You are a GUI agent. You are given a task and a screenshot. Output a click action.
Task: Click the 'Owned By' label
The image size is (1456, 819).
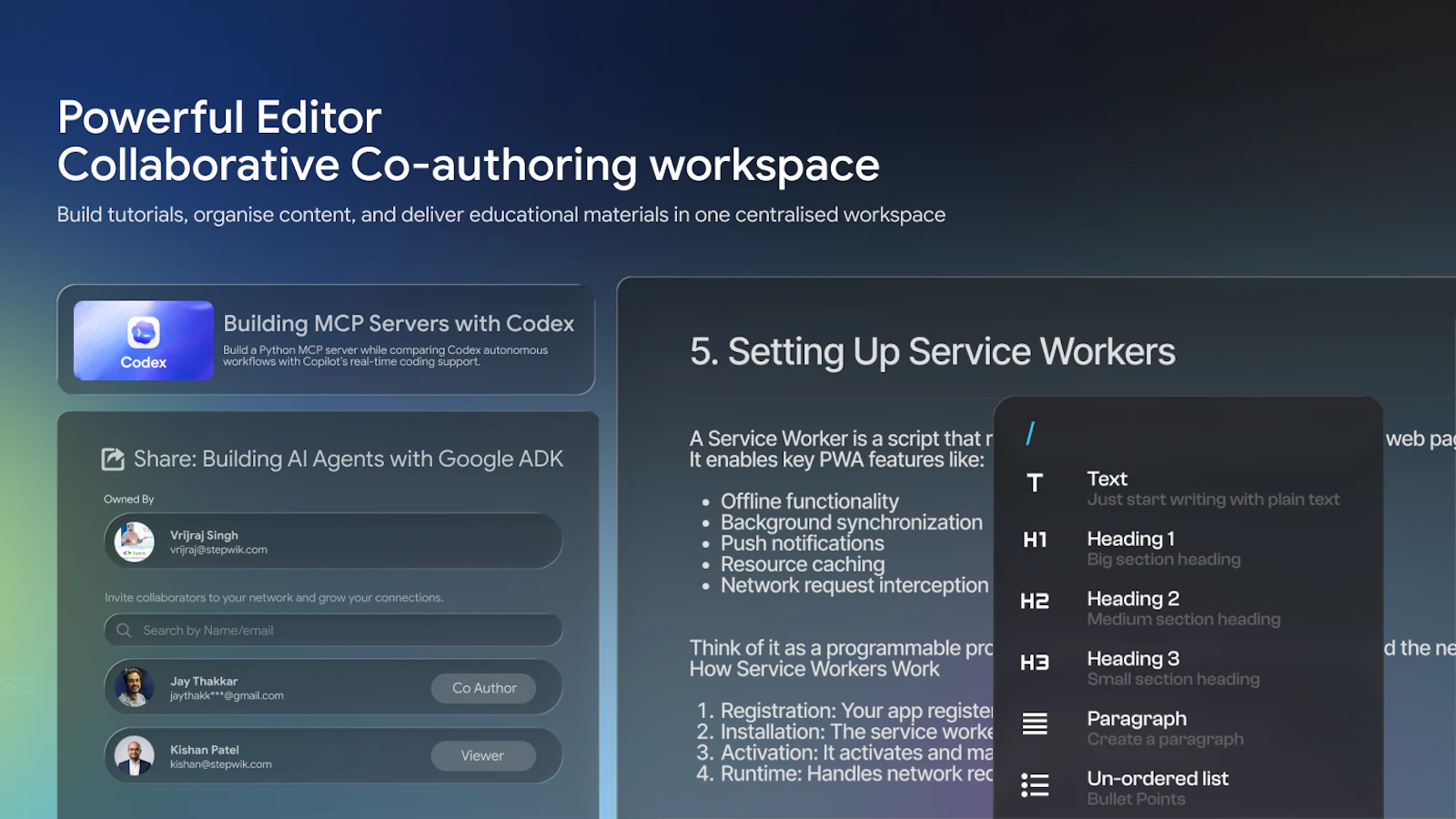click(129, 500)
